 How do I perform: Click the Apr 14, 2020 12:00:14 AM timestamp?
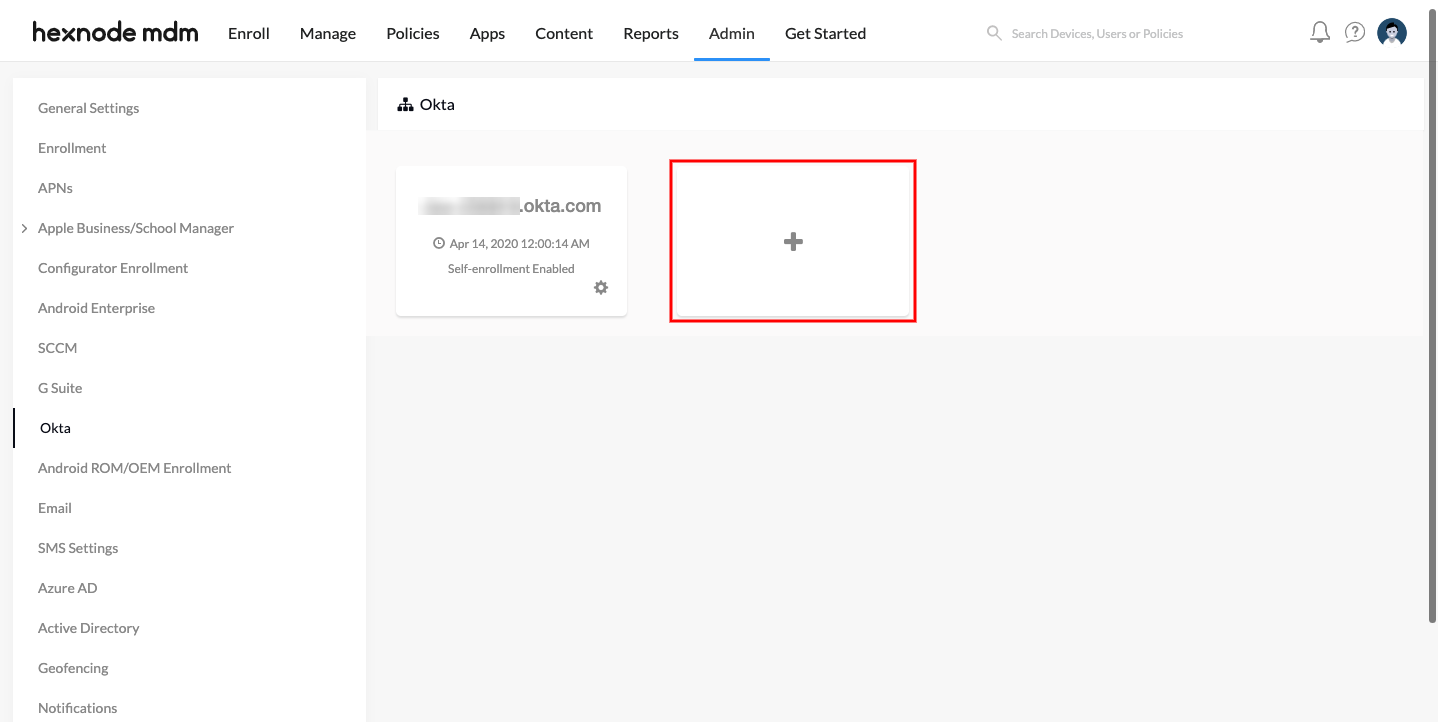pyautogui.click(x=519, y=243)
